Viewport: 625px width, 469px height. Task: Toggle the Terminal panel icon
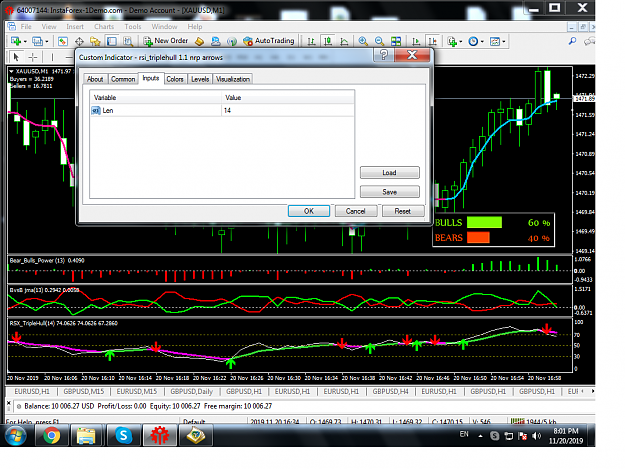112,41
